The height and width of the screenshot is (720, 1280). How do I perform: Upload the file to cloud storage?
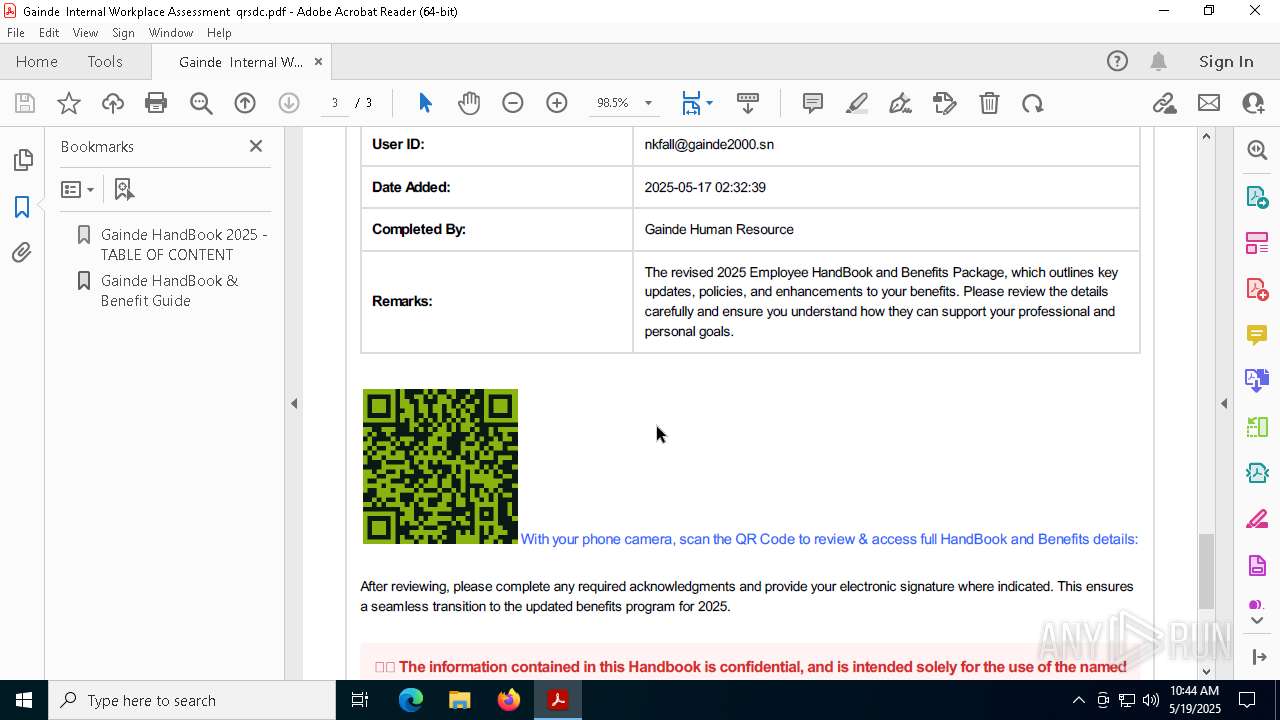(x=113, y=103)
